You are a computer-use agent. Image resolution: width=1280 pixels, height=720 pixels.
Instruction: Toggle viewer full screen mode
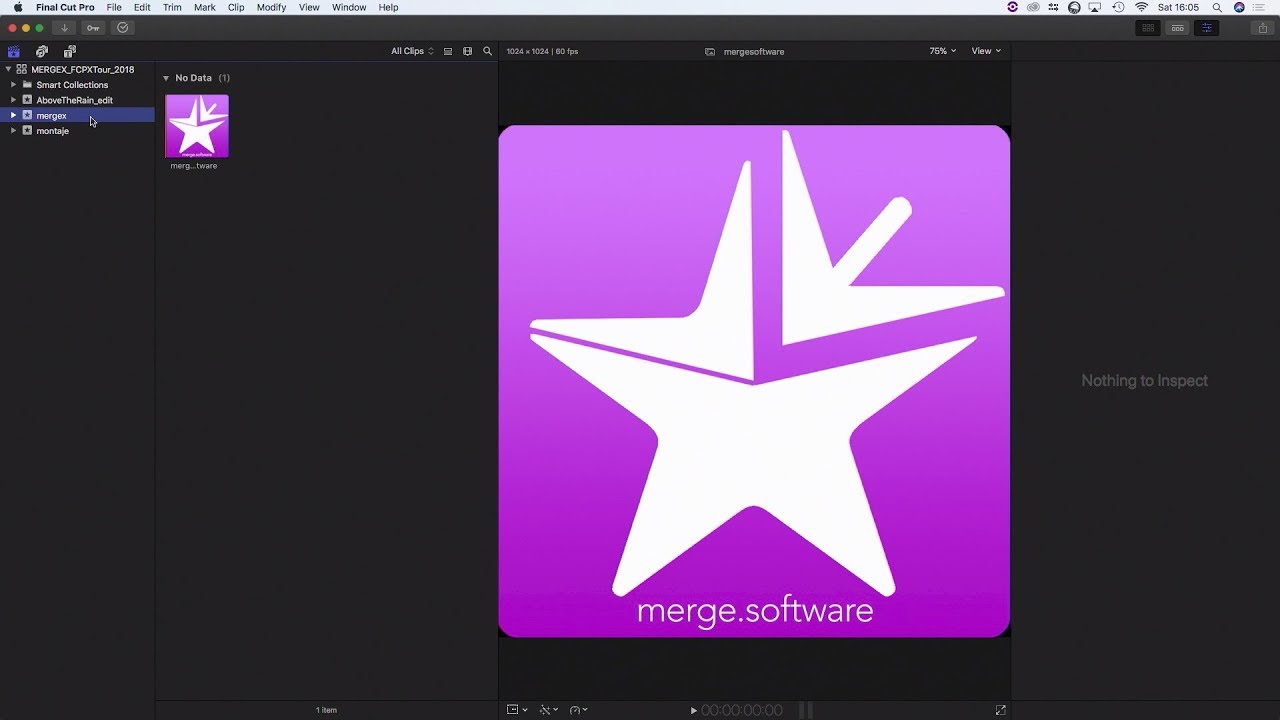pyautogui.click(x=1000, y=710)
